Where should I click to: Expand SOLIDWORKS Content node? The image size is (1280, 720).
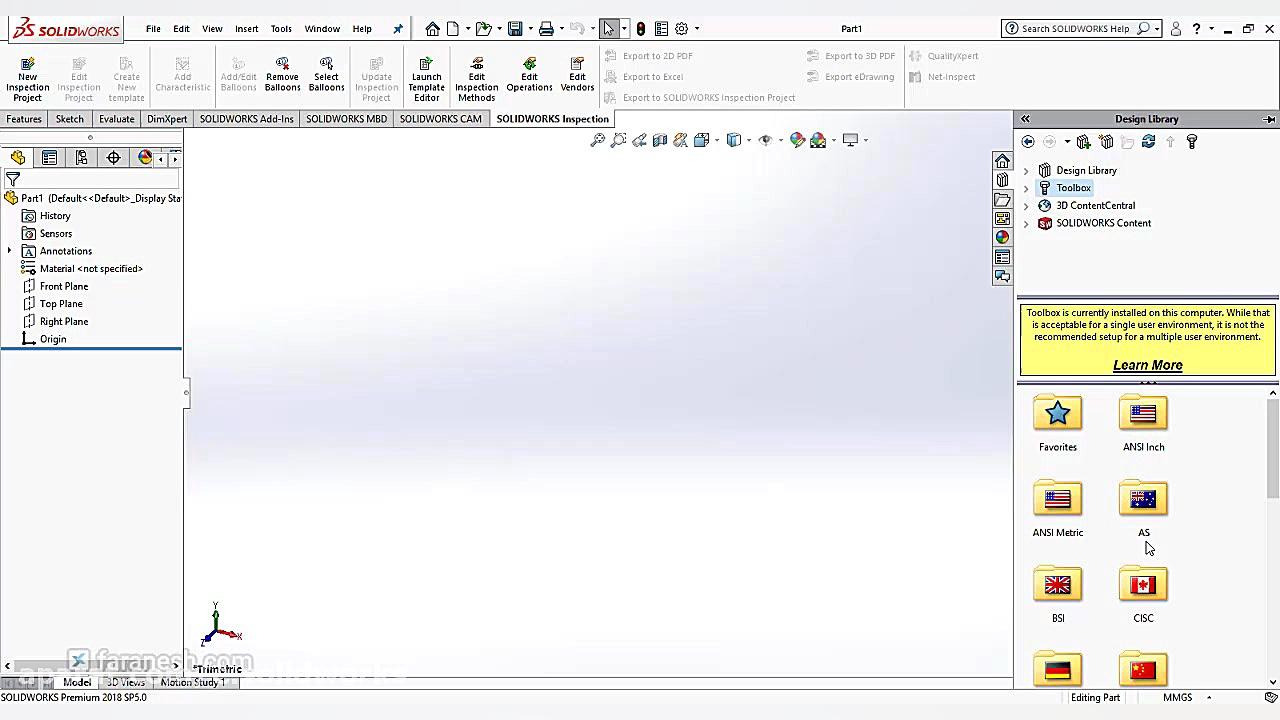point(1026,224)
